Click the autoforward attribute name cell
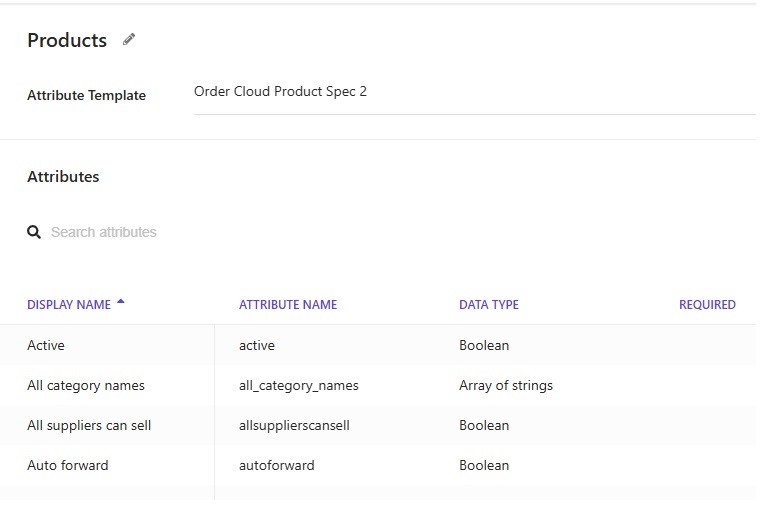This screenshot has width=760, height=507. 276,465
